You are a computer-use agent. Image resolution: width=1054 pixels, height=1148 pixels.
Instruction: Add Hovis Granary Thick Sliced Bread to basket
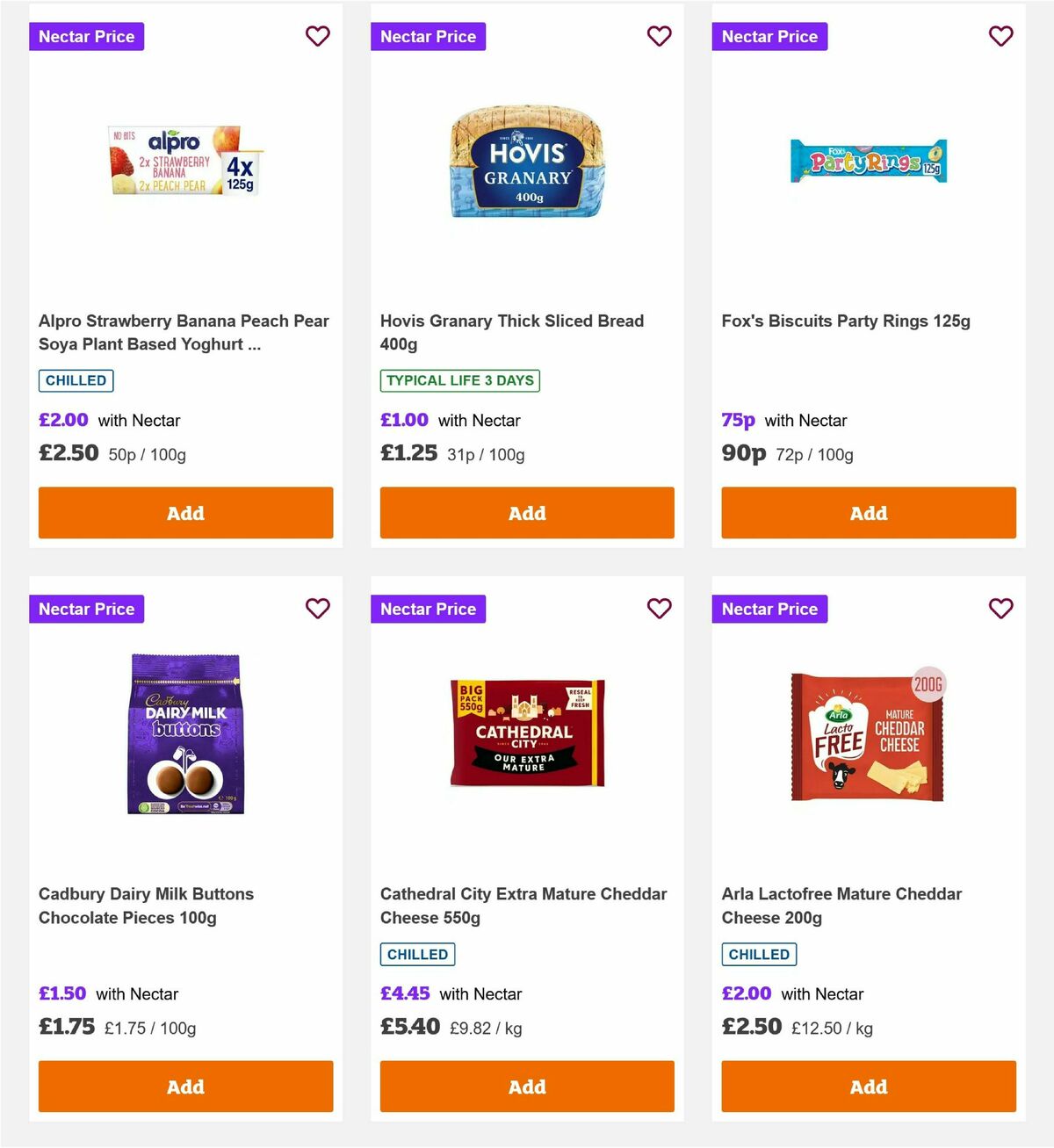tap(526, 513)
